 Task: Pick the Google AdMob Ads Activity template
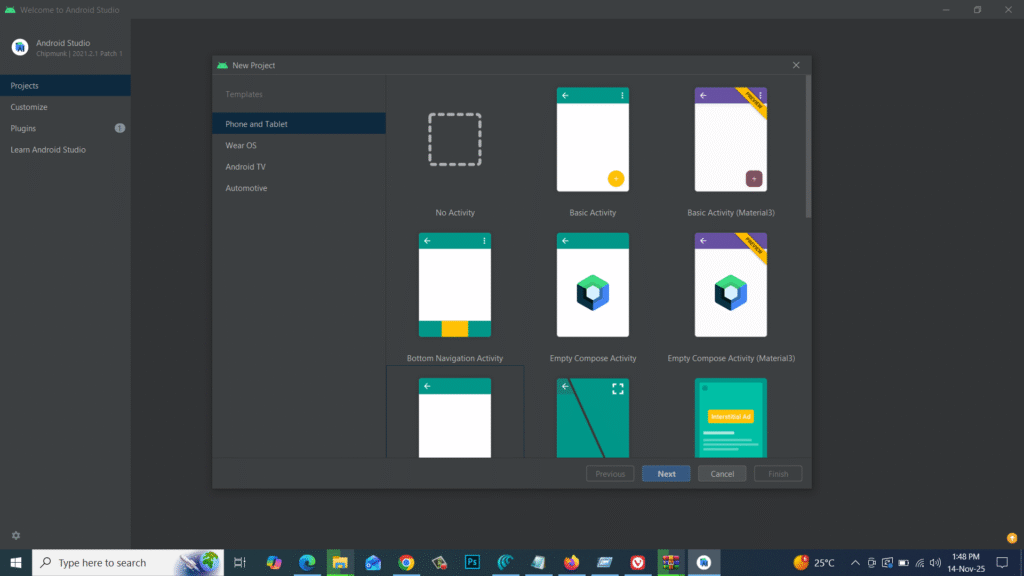pos(730,420)
